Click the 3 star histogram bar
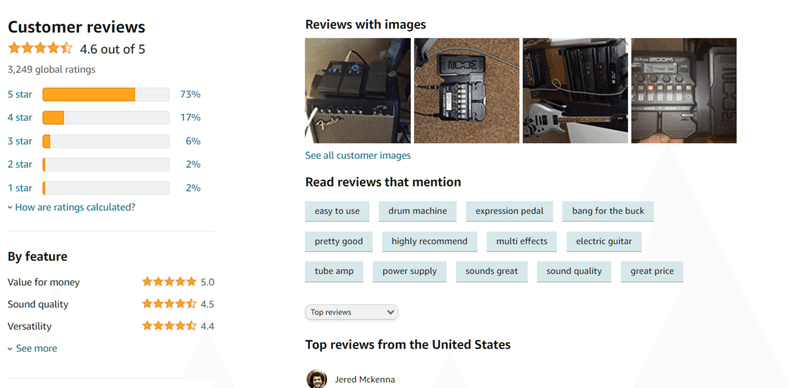 click(106, 141)
